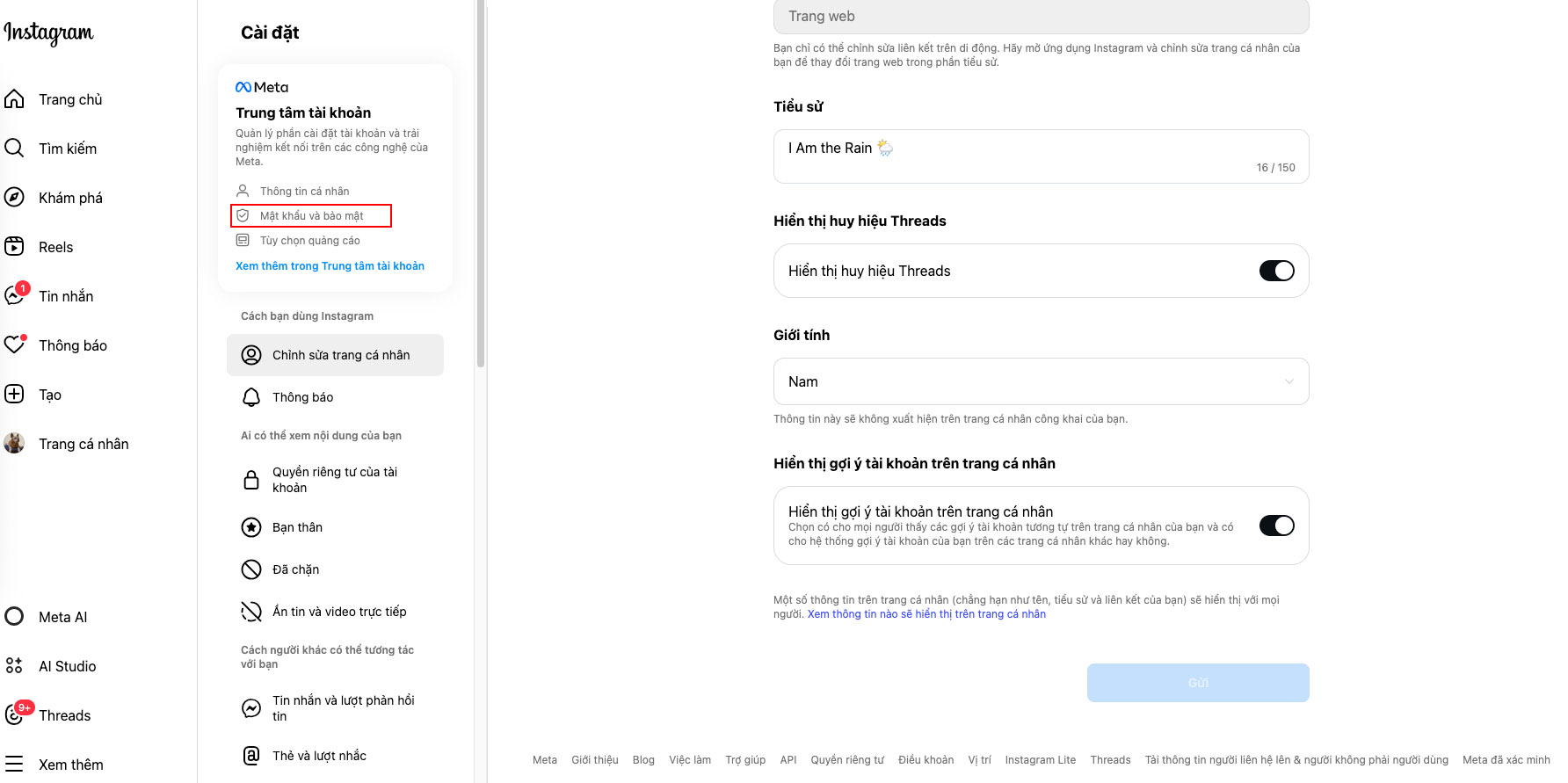Image resolution: width=1568 pixels, height=783 pixels.
Task: Open Trang chủ home icon
Action: coord(14,99)
